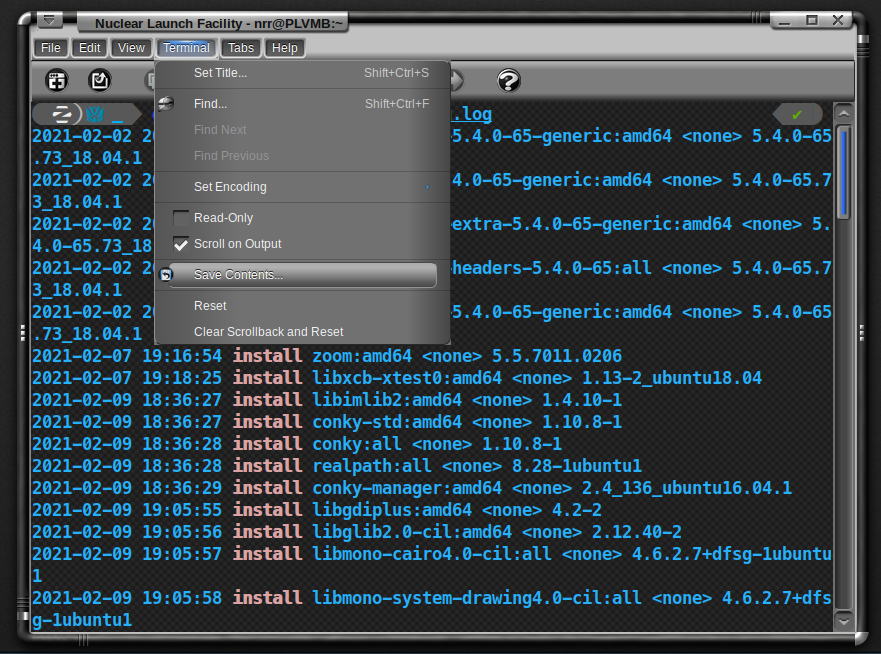Uncheck Scroll on Output option
The width and height of the screenshot is (881, 654).
tap(181, 244)
